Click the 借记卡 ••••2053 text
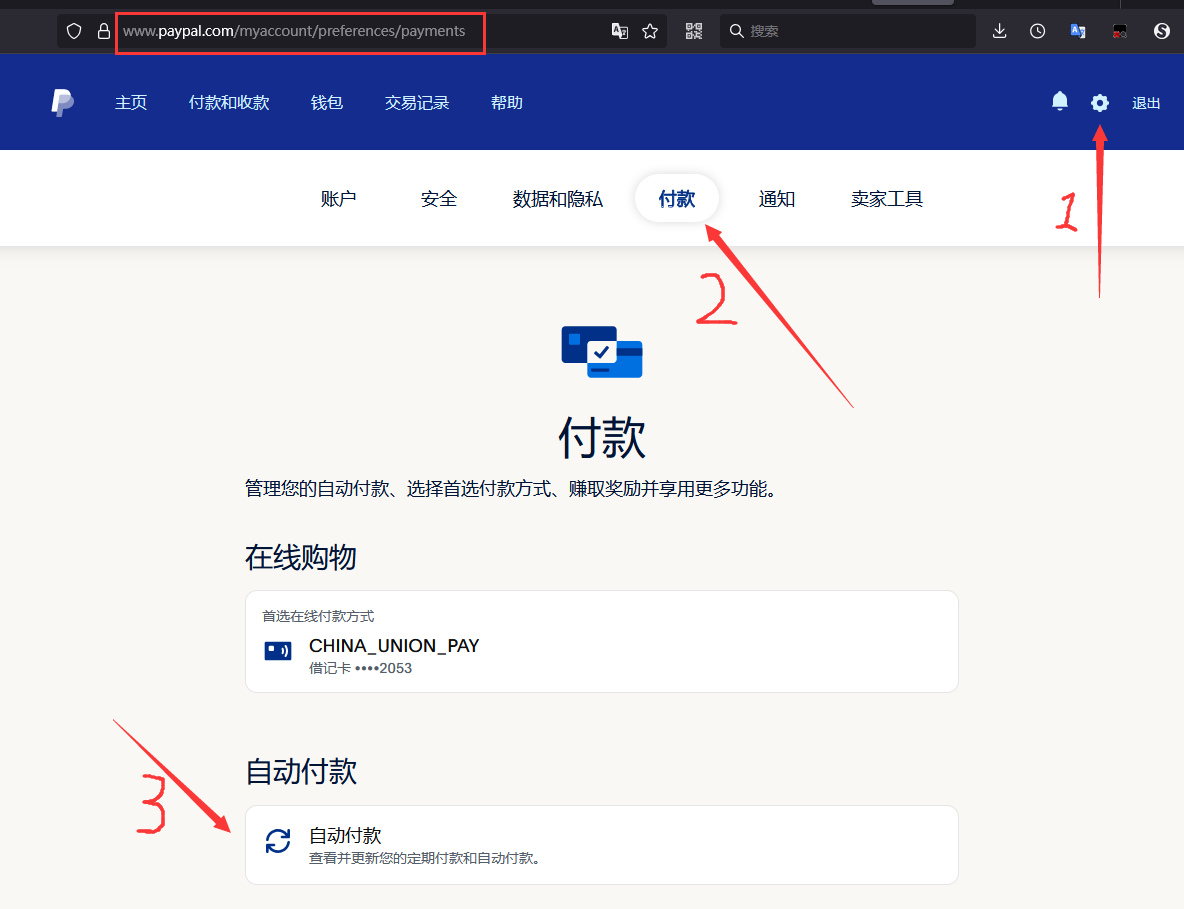 pos(360,668)
